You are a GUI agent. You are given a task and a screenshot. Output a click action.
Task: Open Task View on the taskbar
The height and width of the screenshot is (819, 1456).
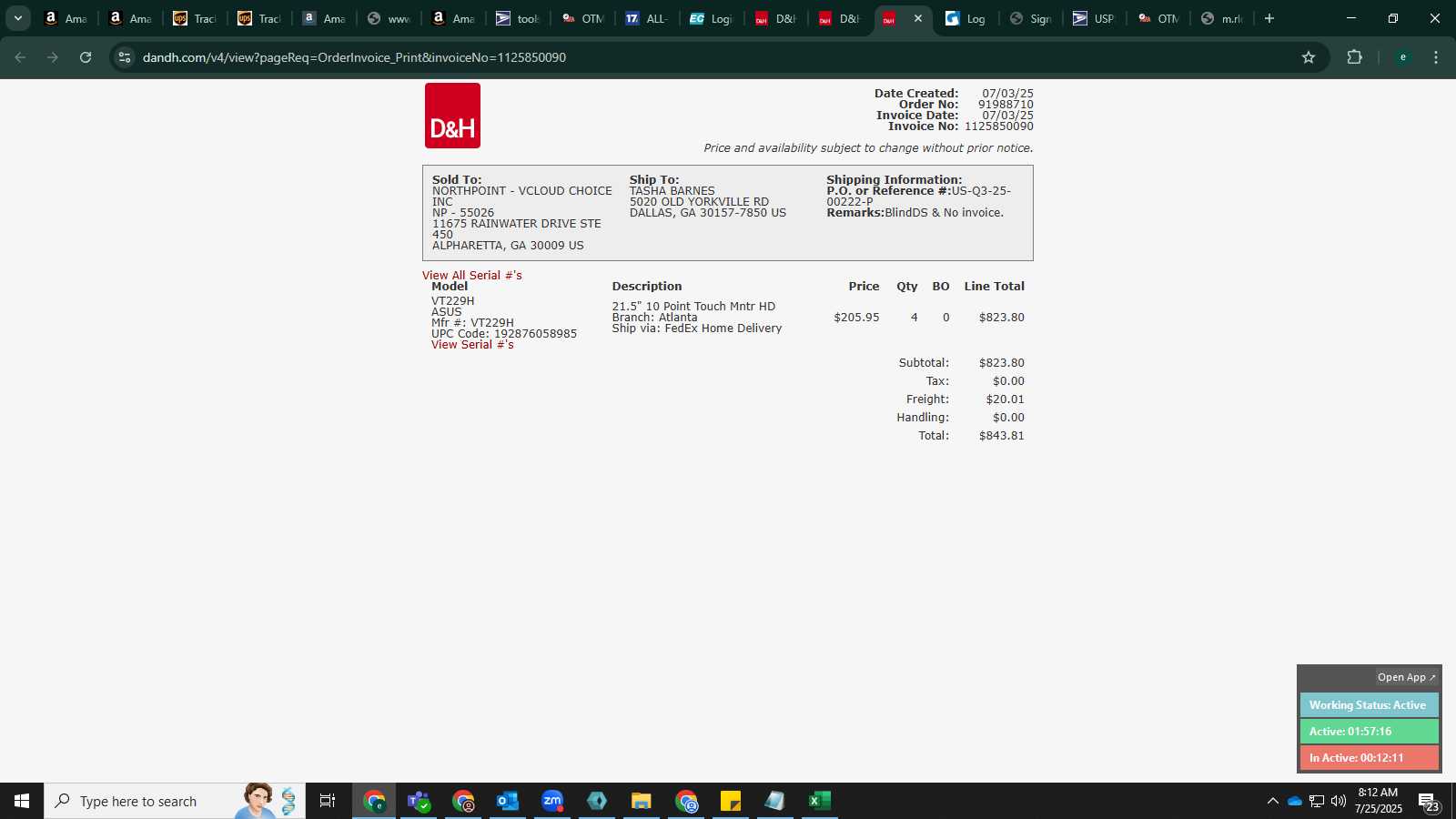328,801
